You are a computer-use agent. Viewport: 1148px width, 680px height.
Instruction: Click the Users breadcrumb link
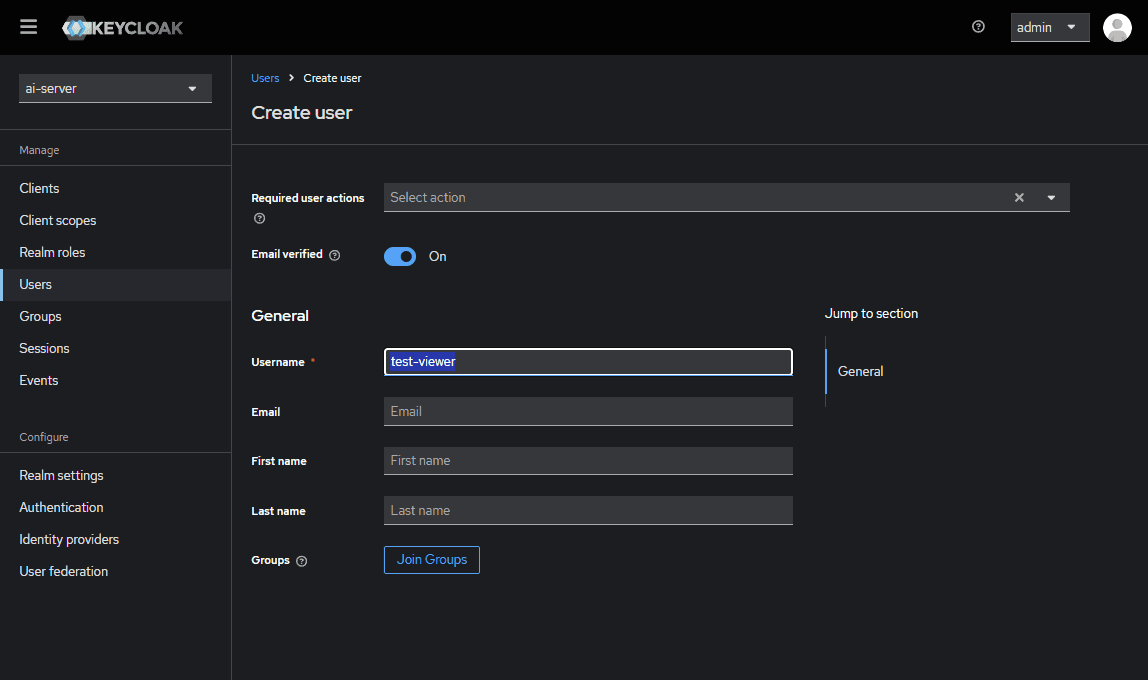[265, 78]
